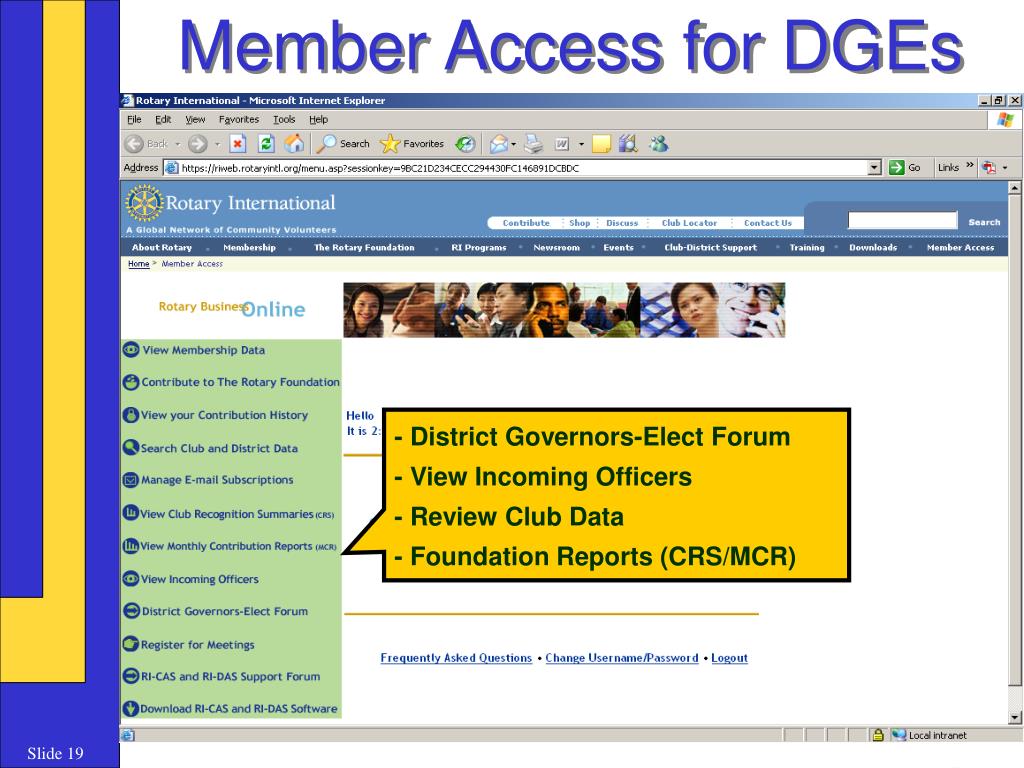
Task: Open dropdown arrow after Word edit icon
Action: point(581,144)
